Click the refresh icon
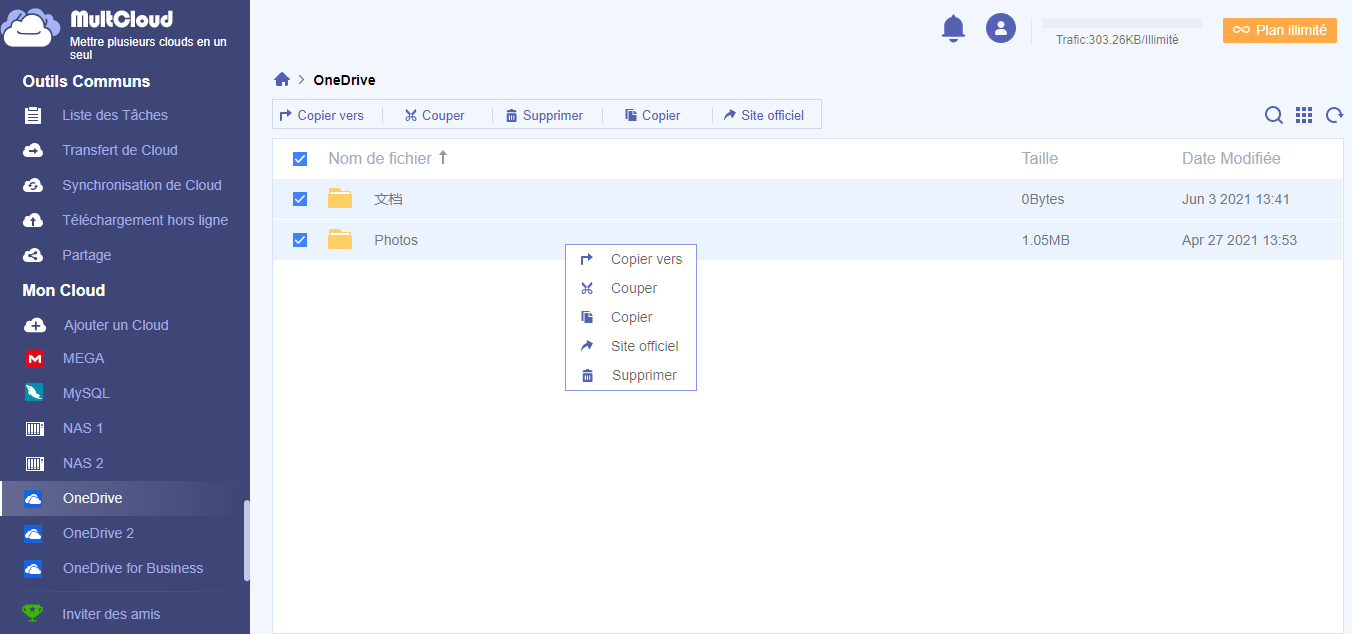Image resolution: width=1352 pixels, height=634 pixels. [1334, 115]
